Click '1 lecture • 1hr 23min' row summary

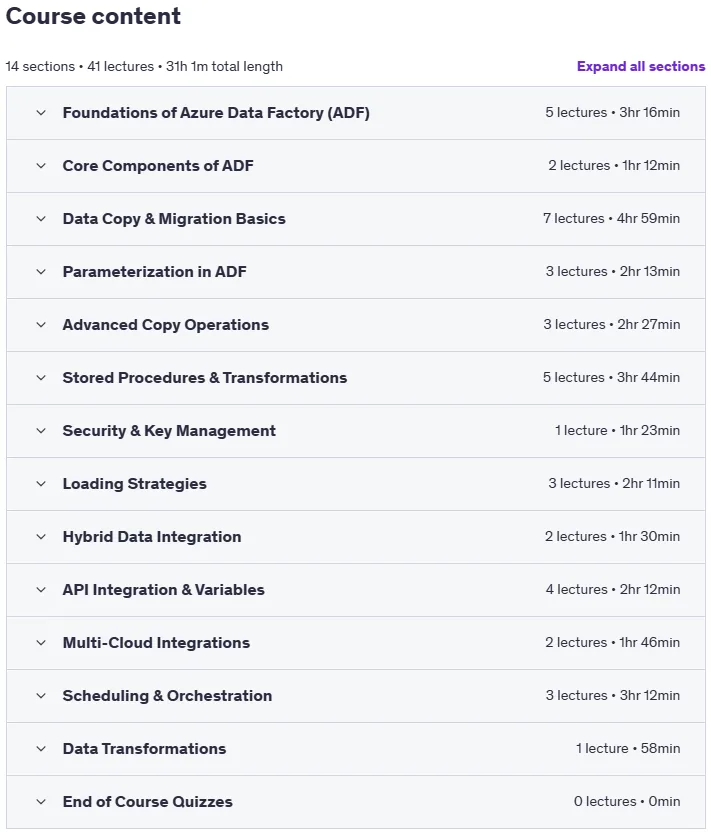point(617,430)
